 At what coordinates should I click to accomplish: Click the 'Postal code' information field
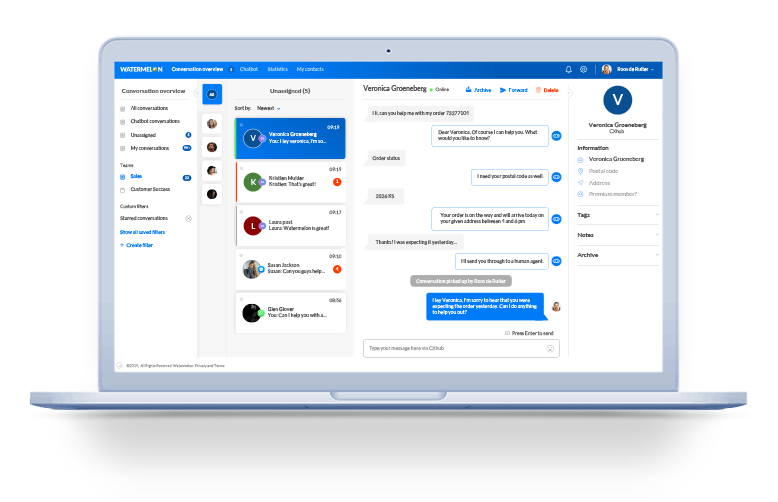603,171
